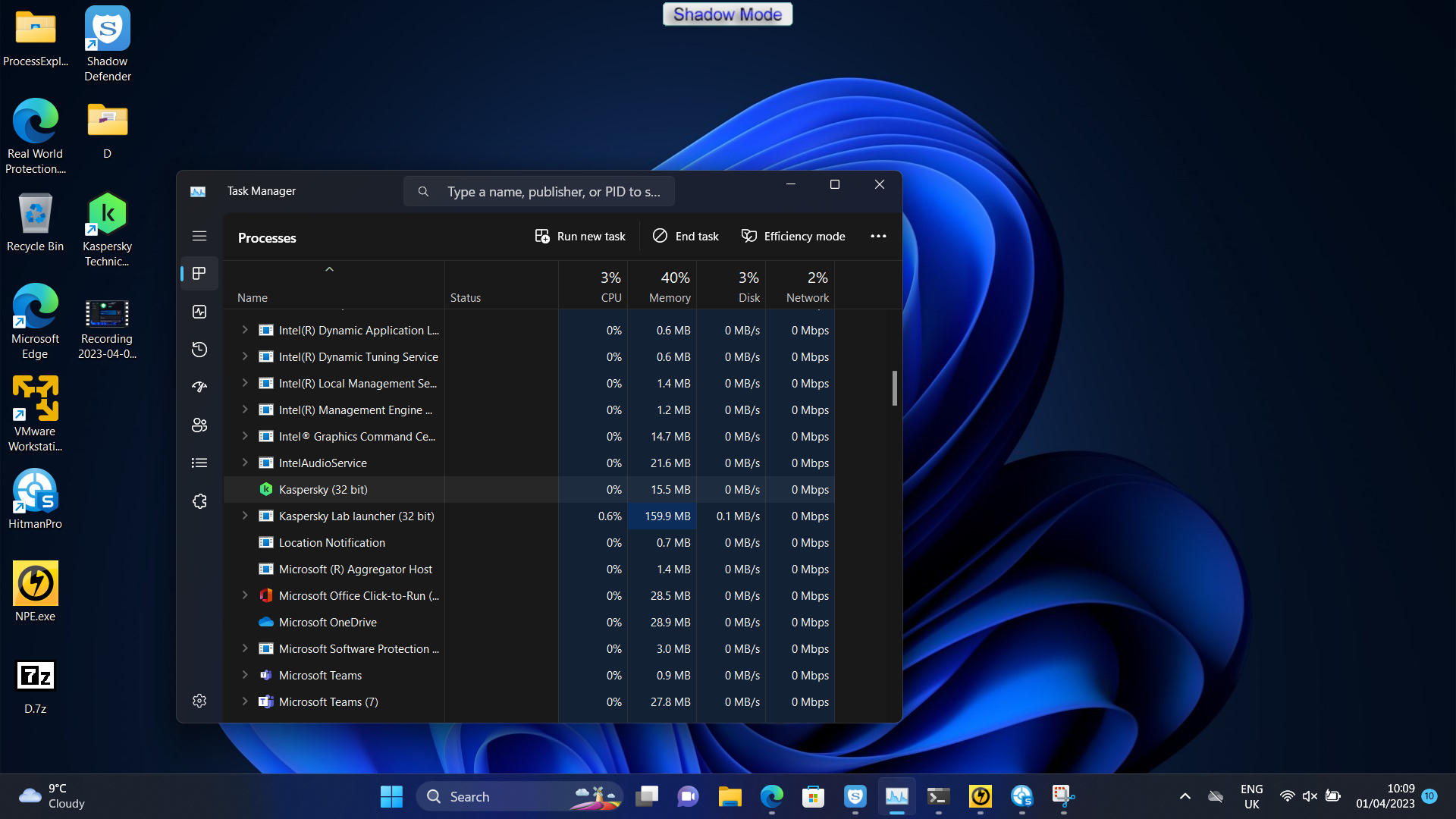Toggle the hamburger navigation menu

point(199,236)
